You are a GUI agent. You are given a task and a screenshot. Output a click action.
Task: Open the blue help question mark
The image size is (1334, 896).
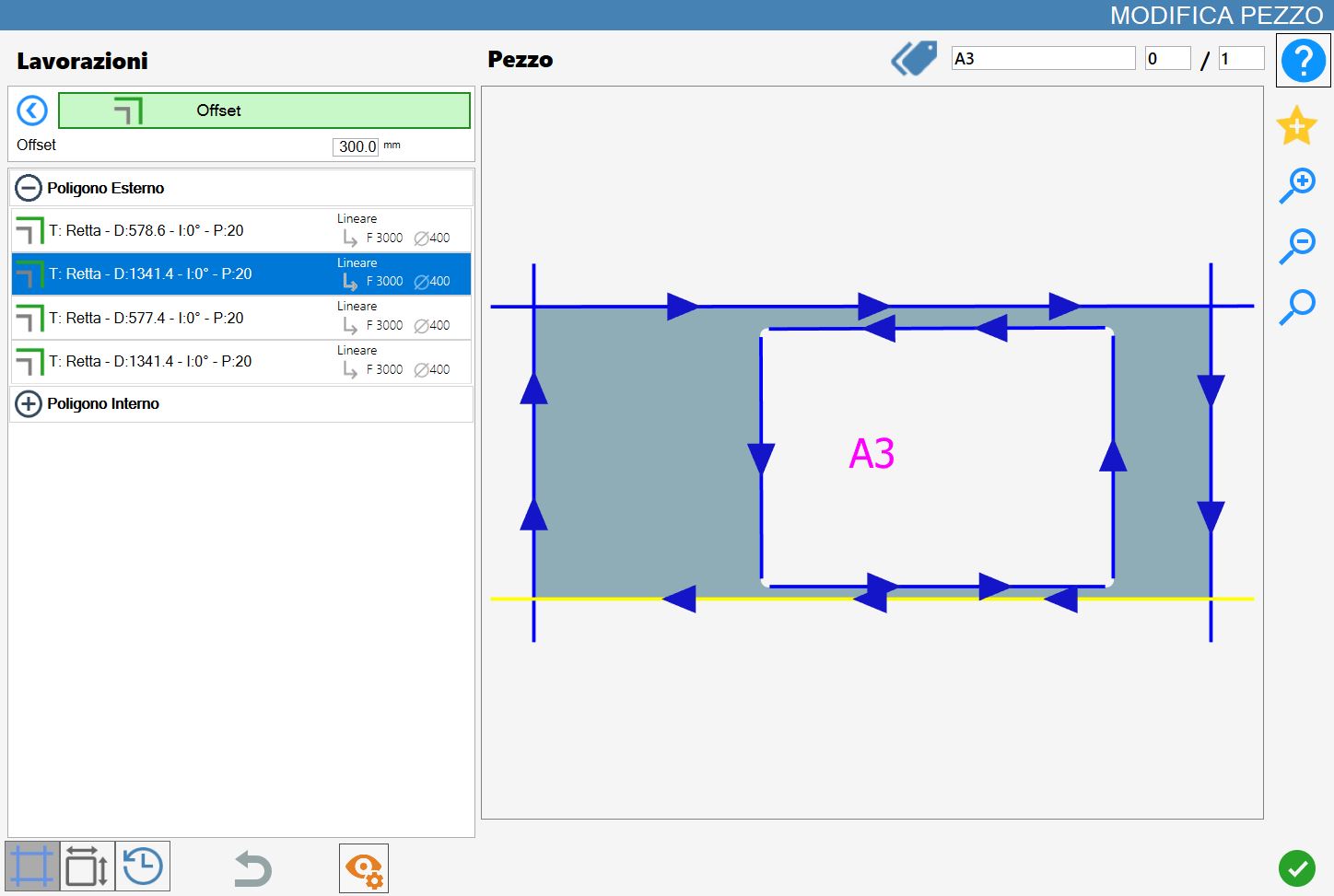click(x=1303, y=61)
